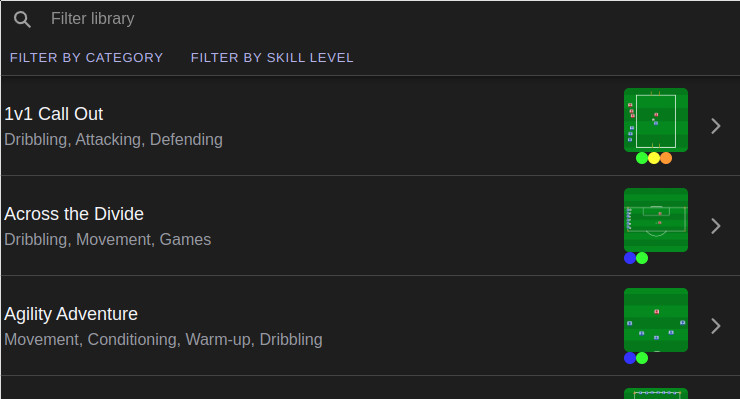This screenshot has width=740, height=399.
Task: Click the search magnifier icon
Action: point(22,19)
